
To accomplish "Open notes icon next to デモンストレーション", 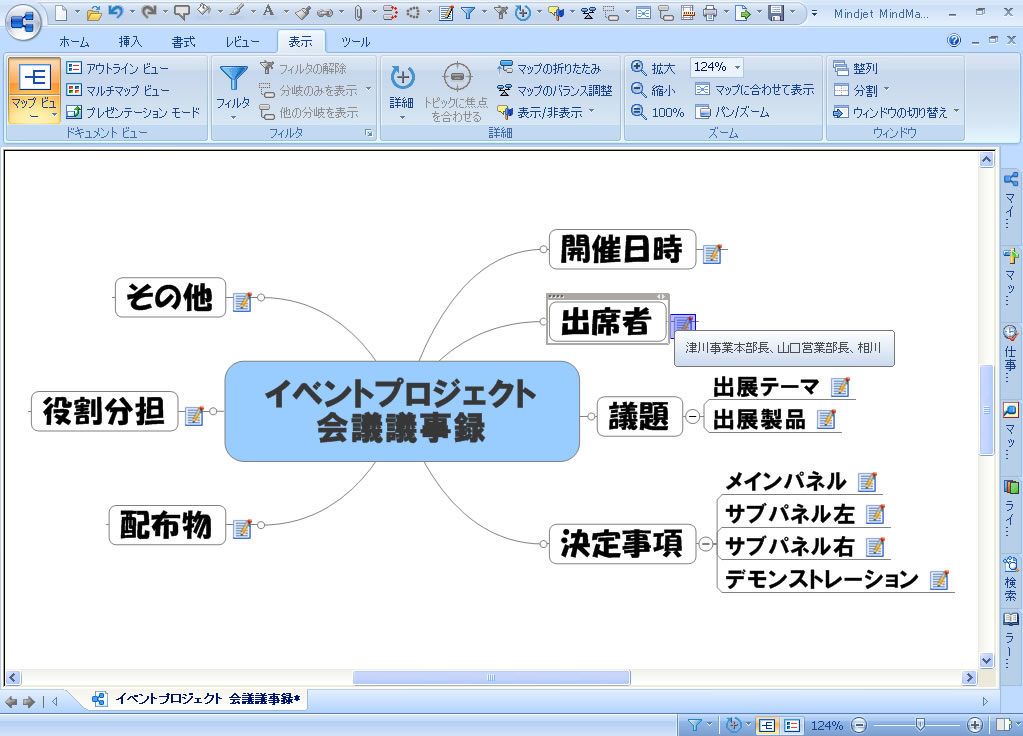I will pos(938,580).
